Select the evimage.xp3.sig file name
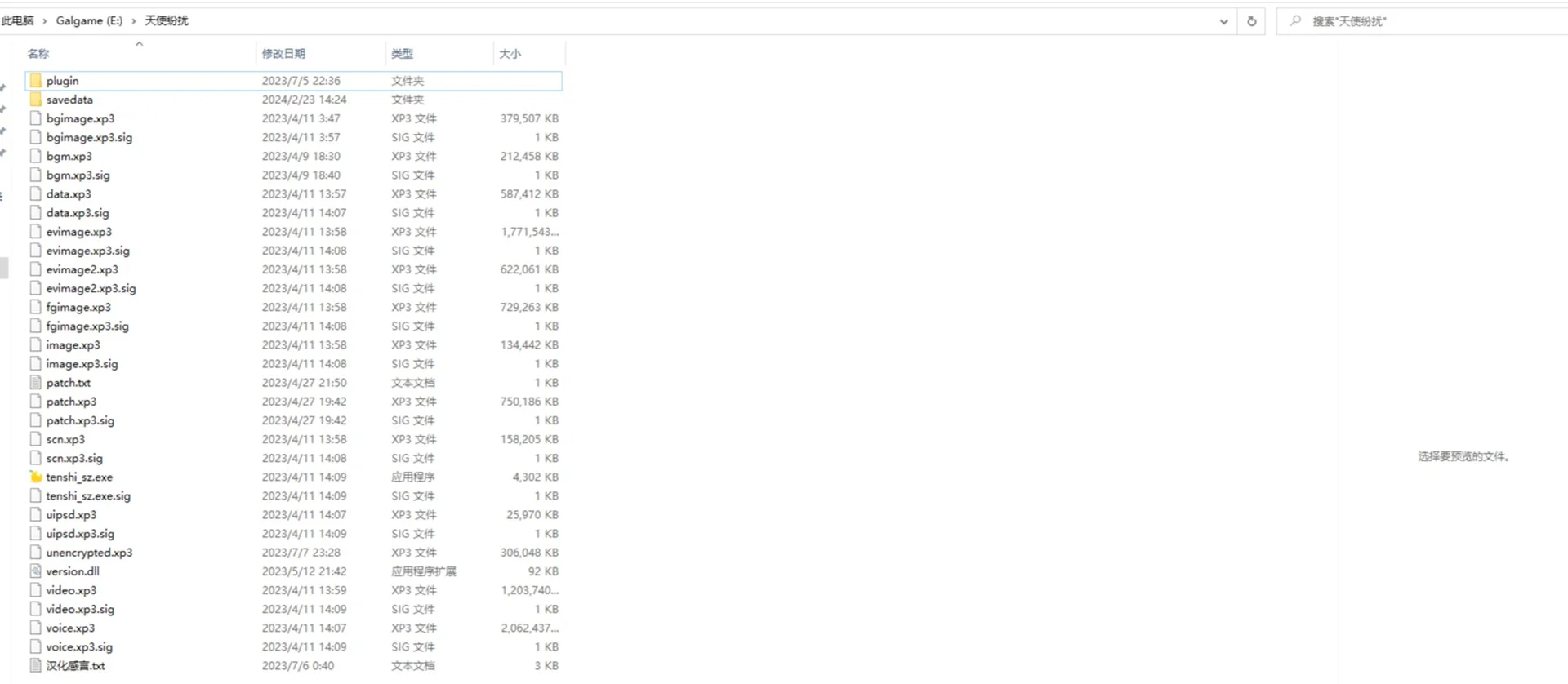 tap(87, 250)
